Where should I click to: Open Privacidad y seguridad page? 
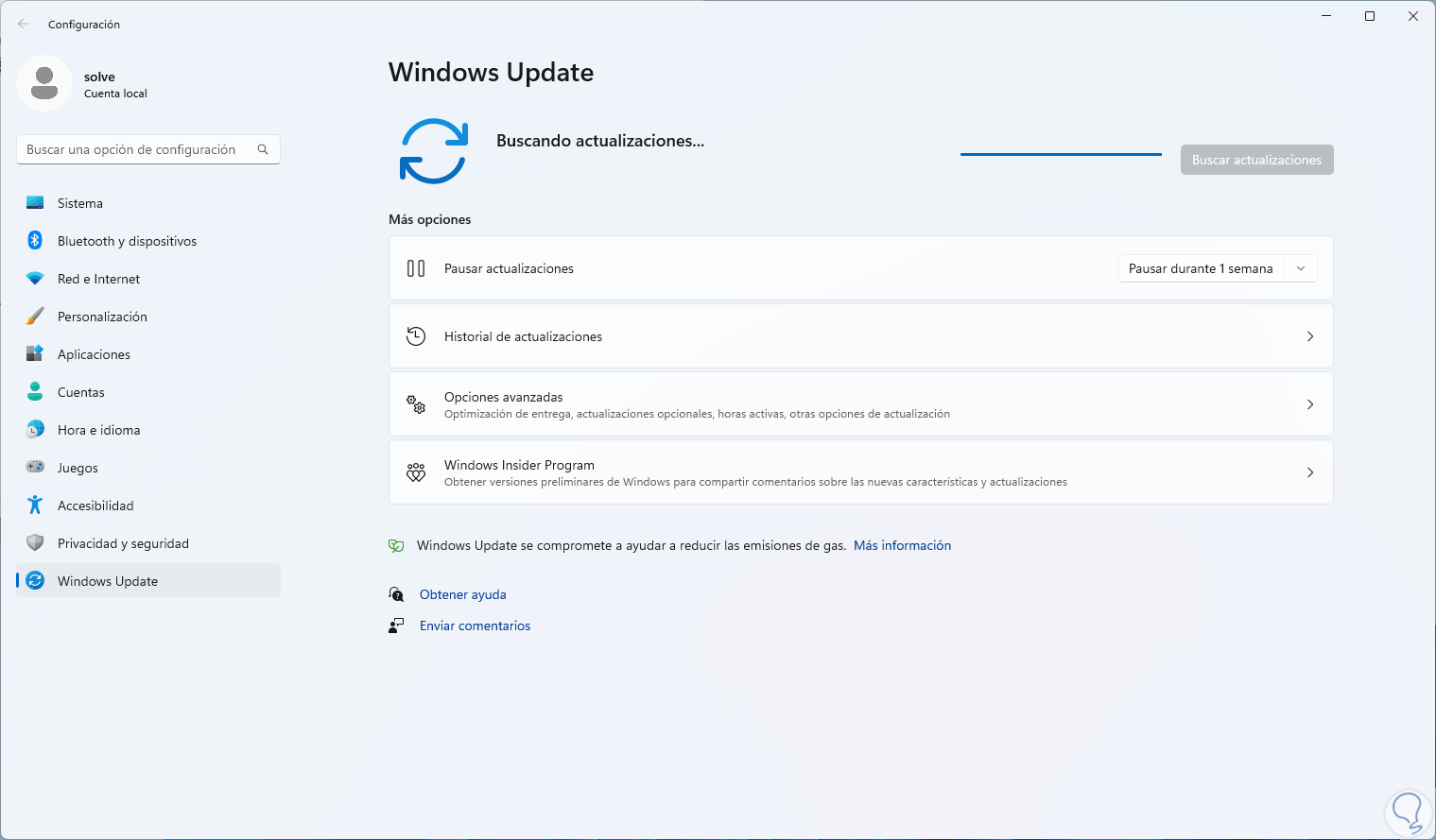pyautogui.click(x=148, y=543)
